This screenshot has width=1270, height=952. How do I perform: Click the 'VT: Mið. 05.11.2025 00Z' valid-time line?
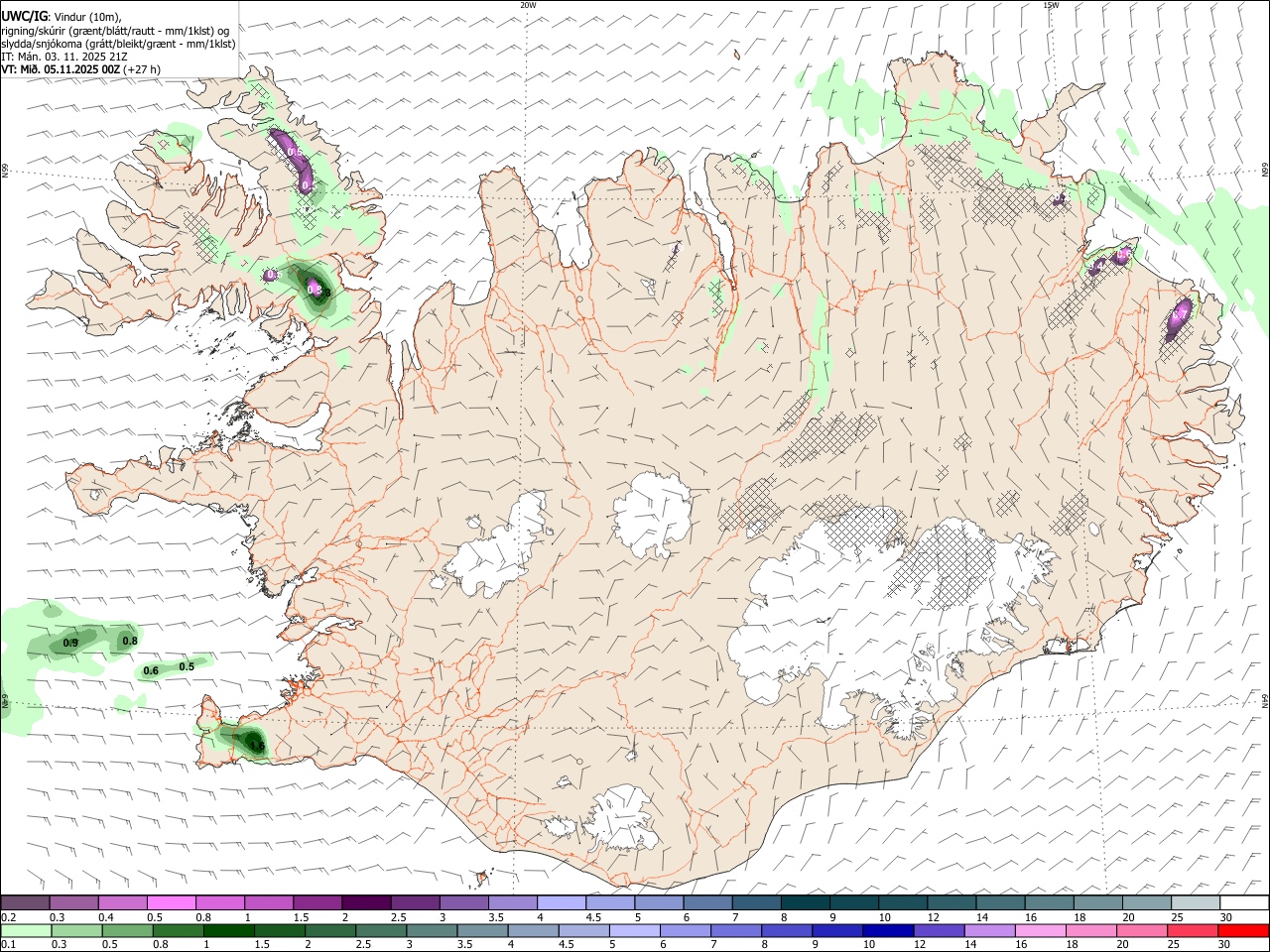click(62, 69)
